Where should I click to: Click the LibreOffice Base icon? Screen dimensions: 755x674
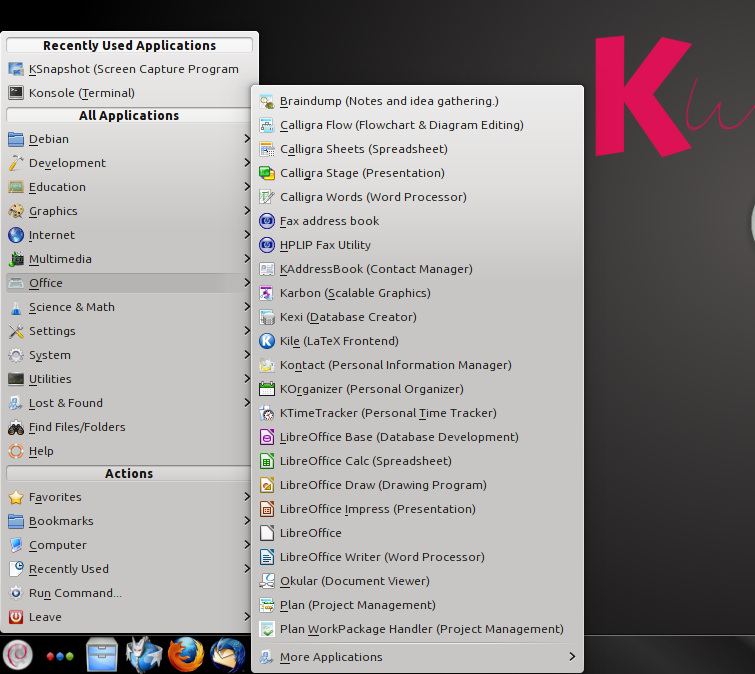click(x=267, y=437)
